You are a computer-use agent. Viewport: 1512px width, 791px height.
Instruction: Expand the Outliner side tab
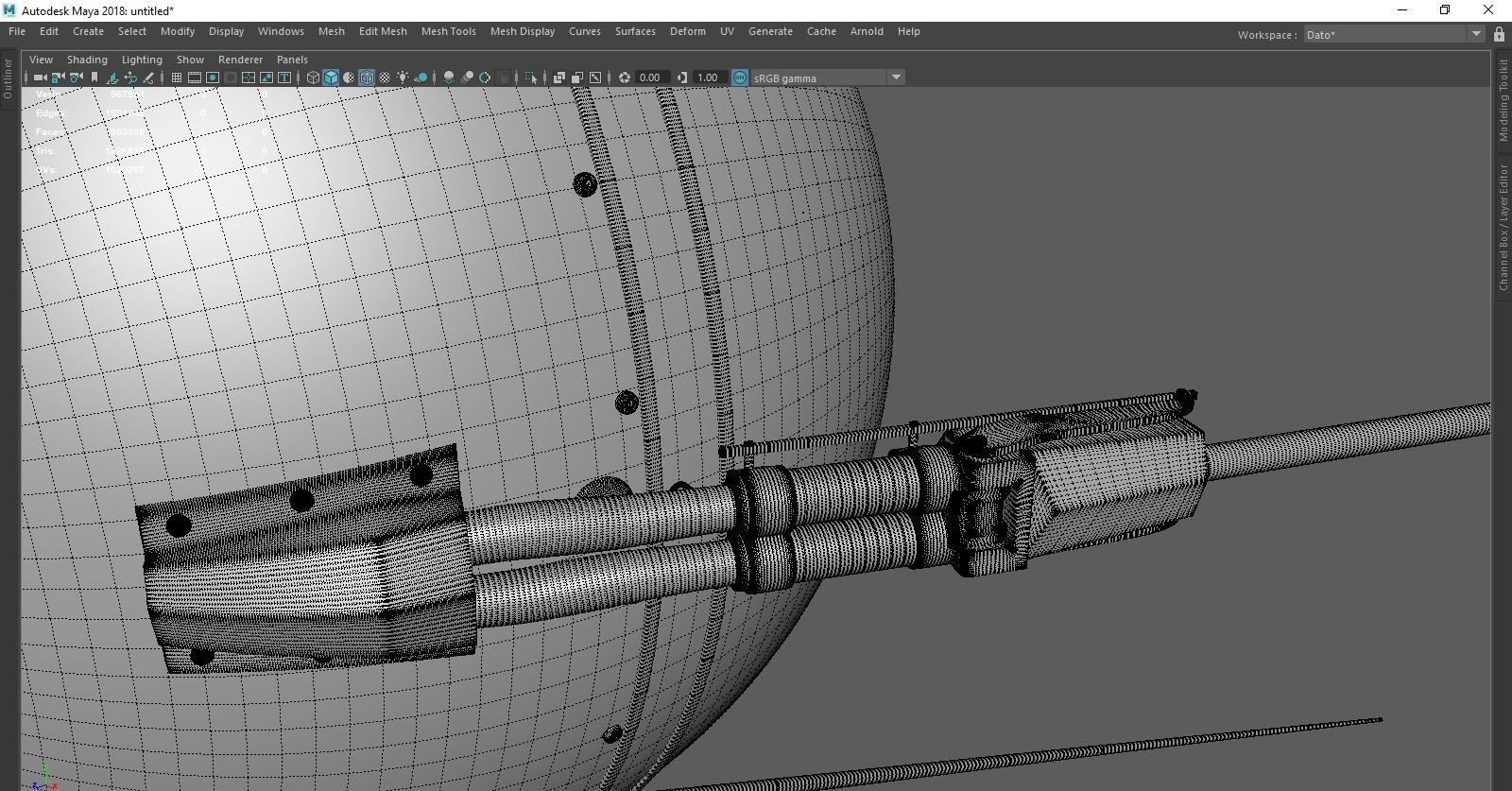pos(8,77)
